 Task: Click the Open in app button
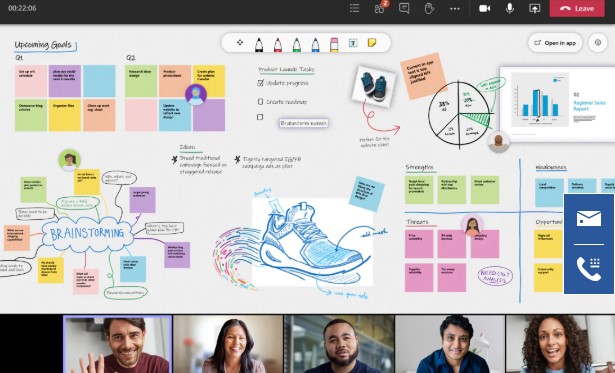coord(555,43)
